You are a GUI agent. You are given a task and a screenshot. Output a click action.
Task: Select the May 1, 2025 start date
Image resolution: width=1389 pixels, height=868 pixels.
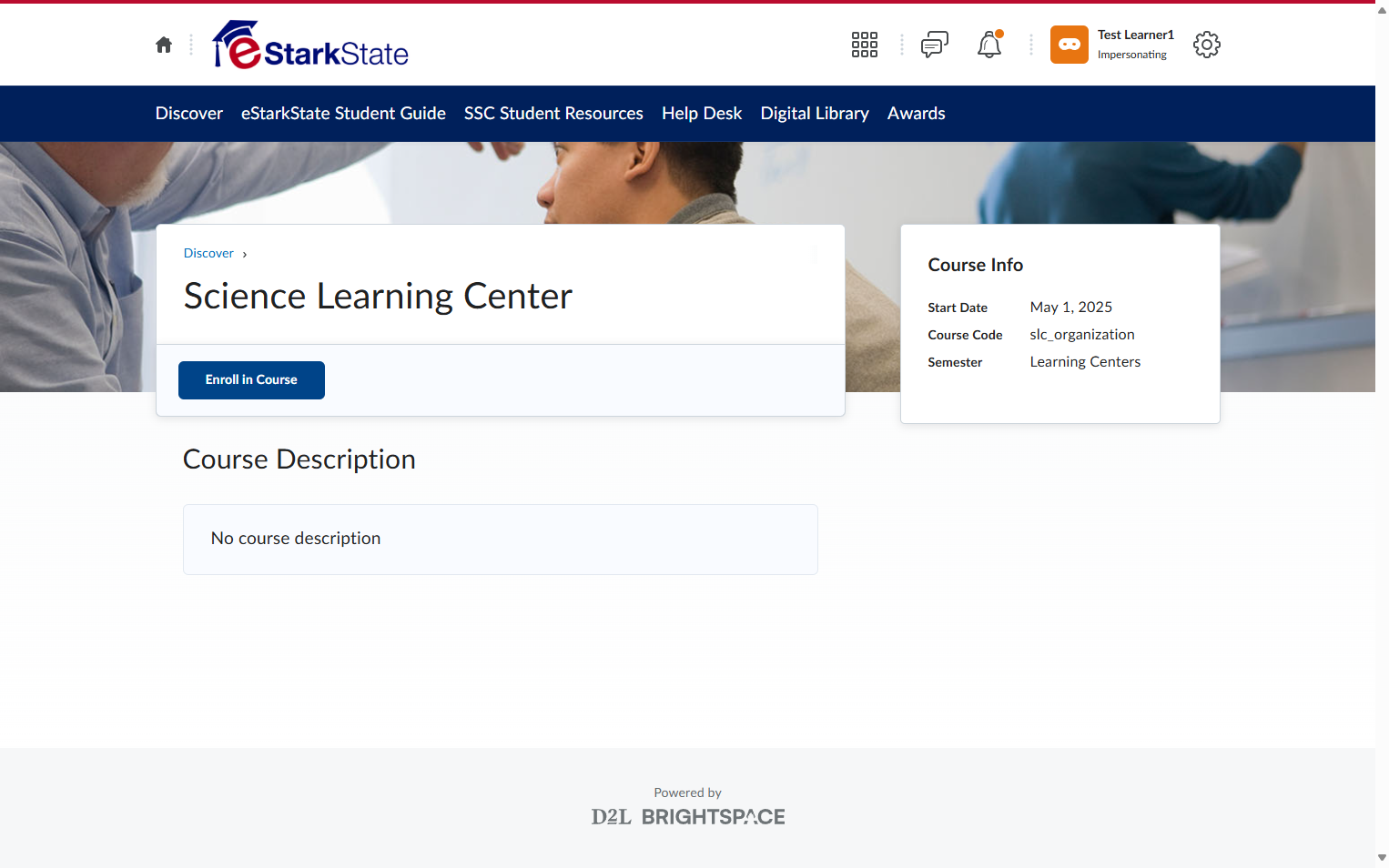coord(1070,308)
